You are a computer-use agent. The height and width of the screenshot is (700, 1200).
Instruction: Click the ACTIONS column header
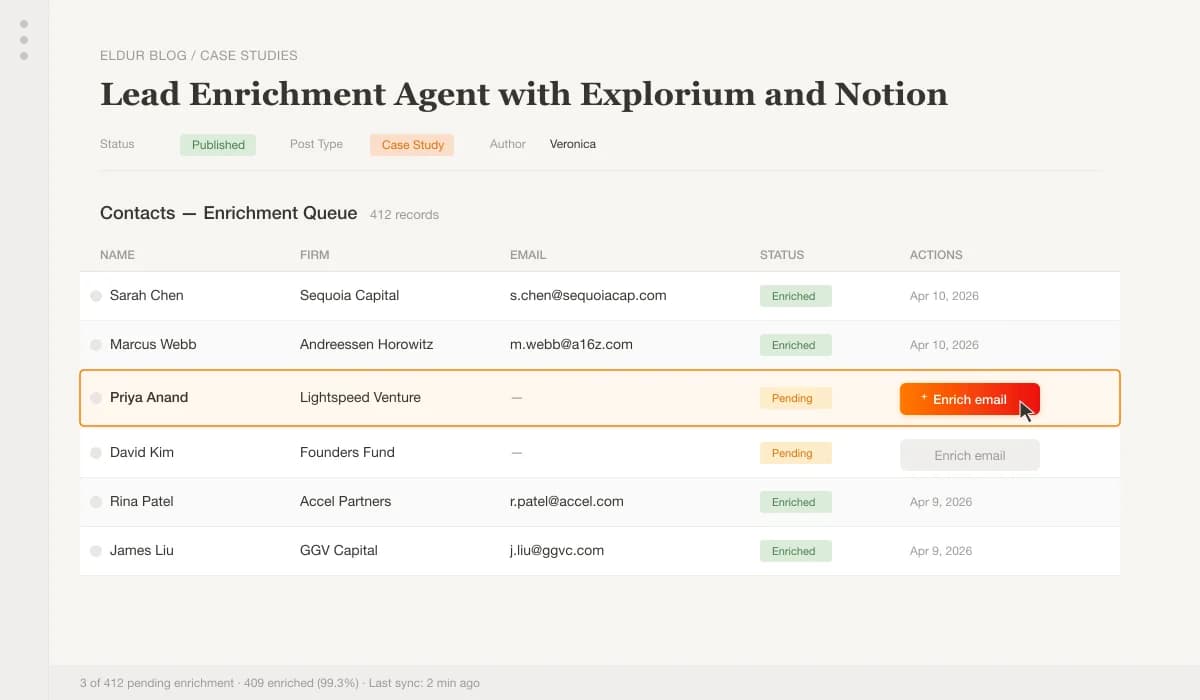[936, 255]
